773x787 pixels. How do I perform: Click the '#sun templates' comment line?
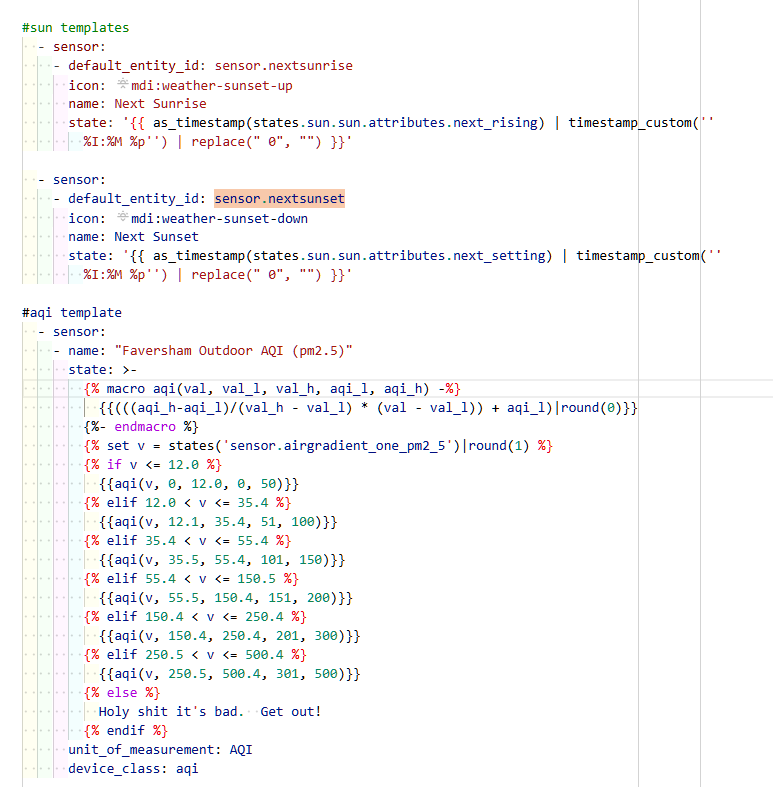(x=75, y=28)
